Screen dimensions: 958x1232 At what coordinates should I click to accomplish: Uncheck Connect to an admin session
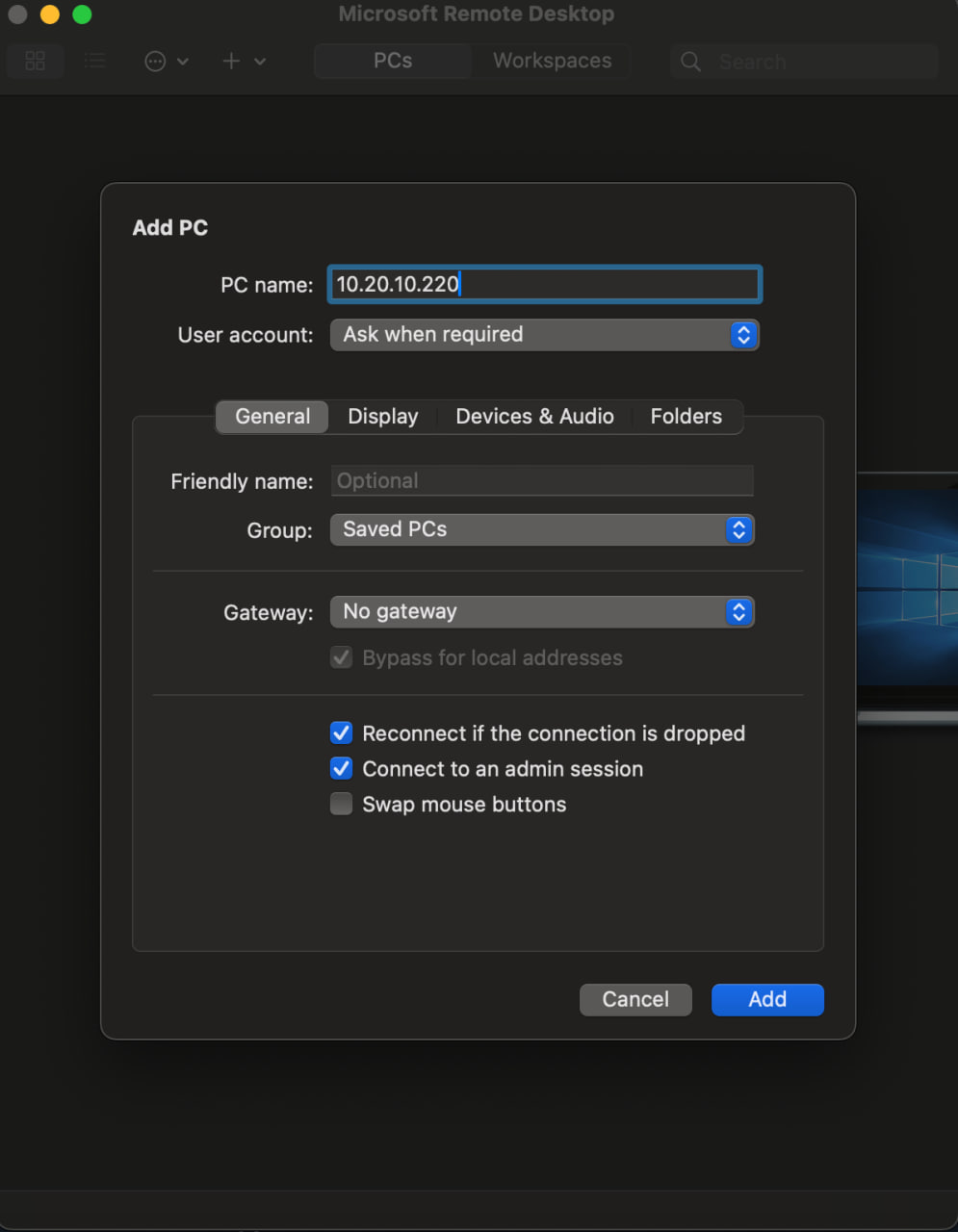[342, 769]
